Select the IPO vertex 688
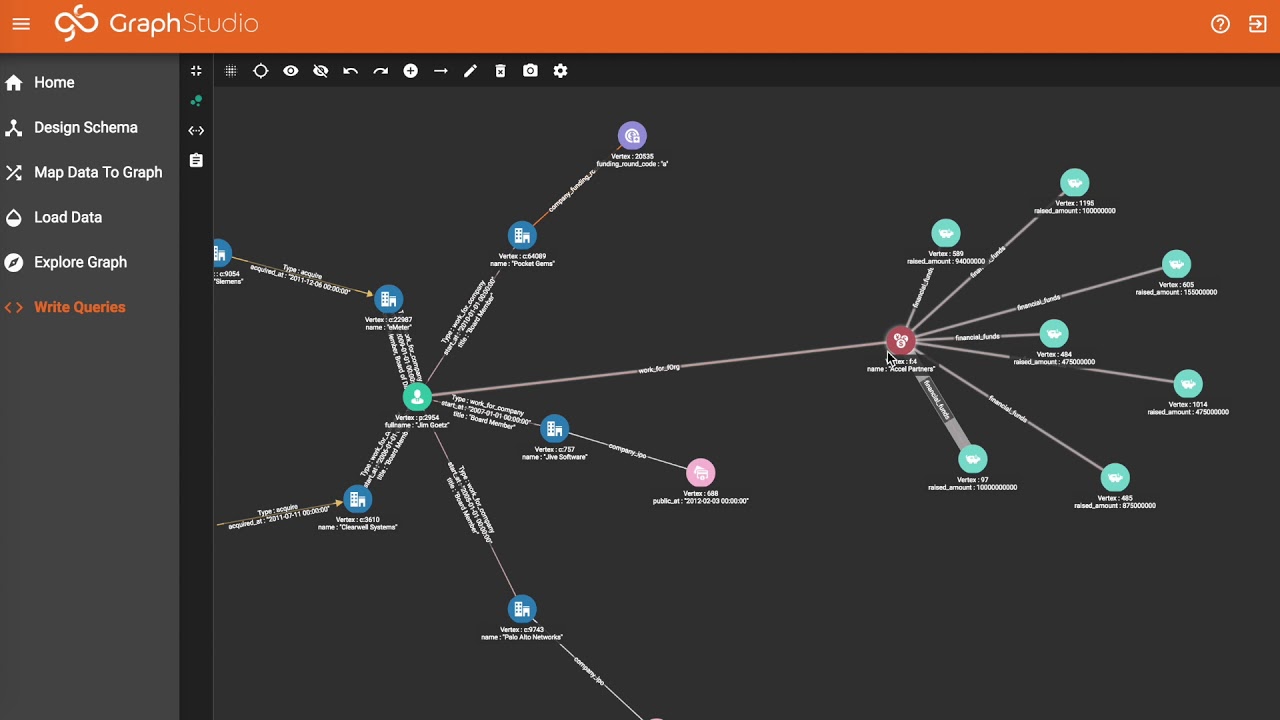Screen dimensions: 1280x720 tap(701, 473)
